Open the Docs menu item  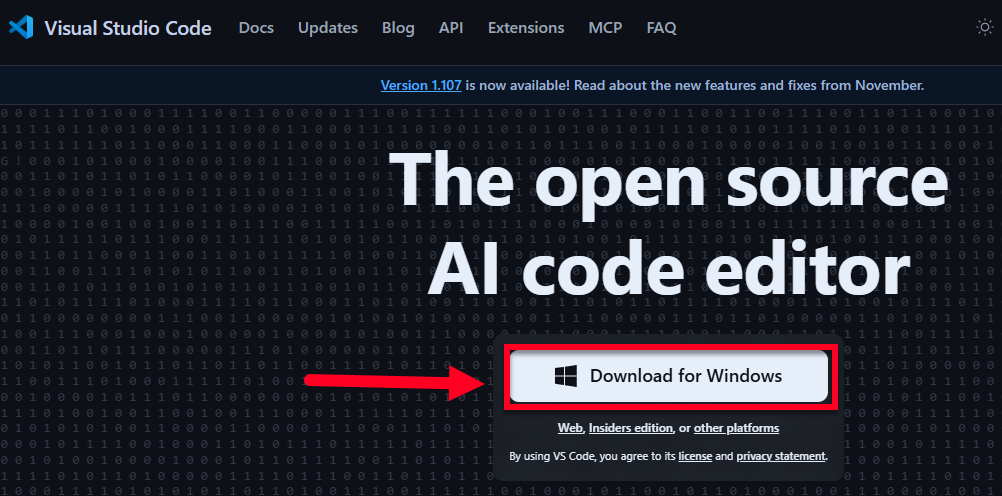[256, 28]
